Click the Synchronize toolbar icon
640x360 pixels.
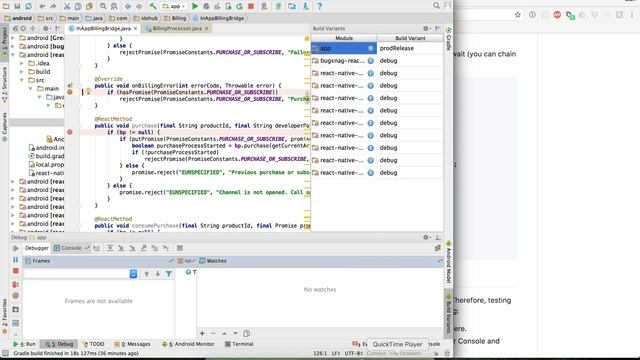coord(28,6)
